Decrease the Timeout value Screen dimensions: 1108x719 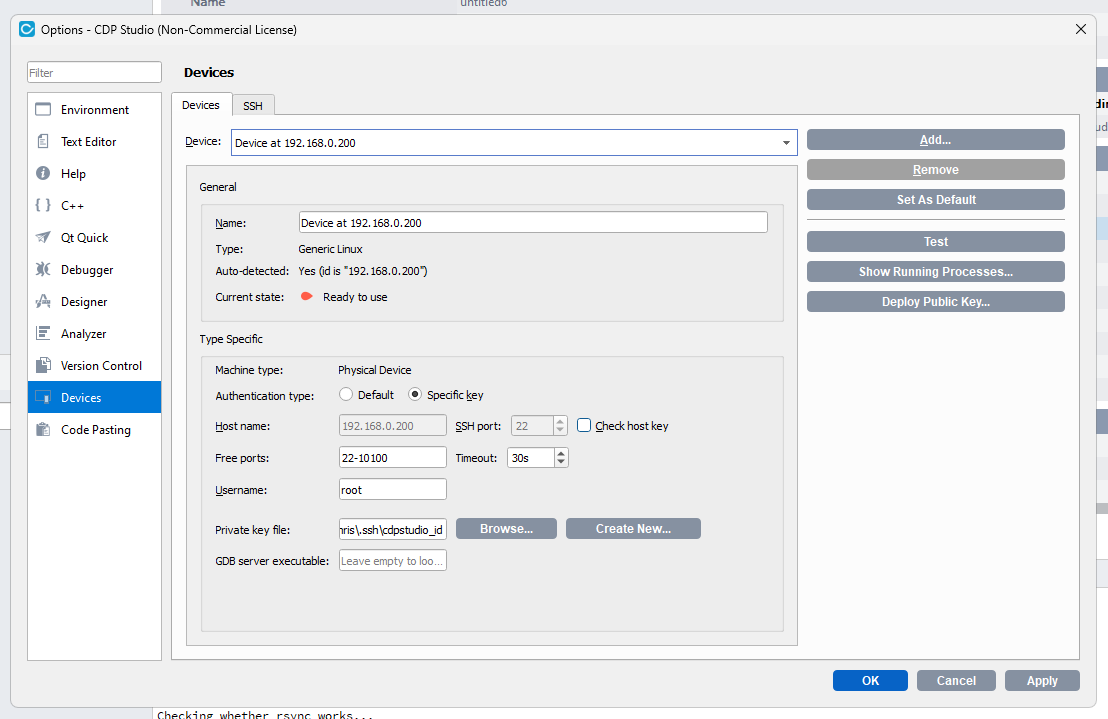[x=561, y=463]
